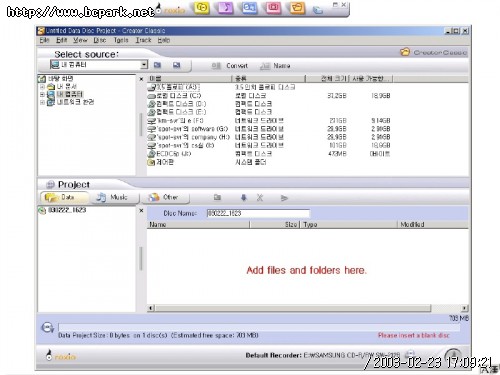Open the Help menu
Screen dimensions: 500x375
point(164,40)
